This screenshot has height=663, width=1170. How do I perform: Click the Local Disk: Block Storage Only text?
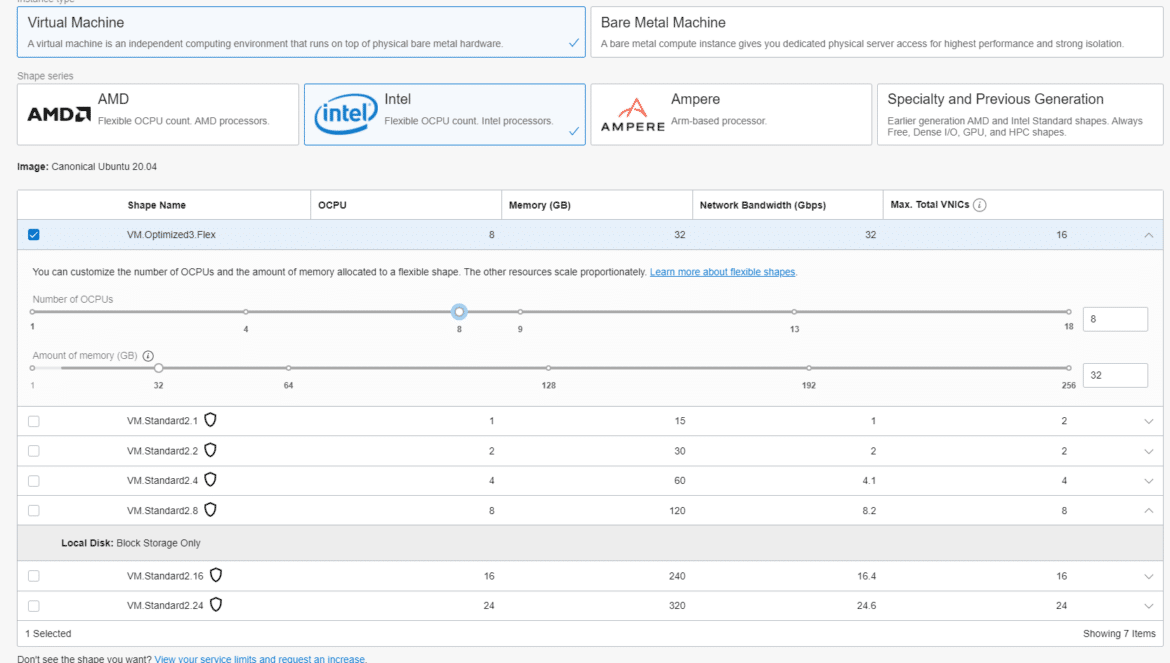coord(131,543)
